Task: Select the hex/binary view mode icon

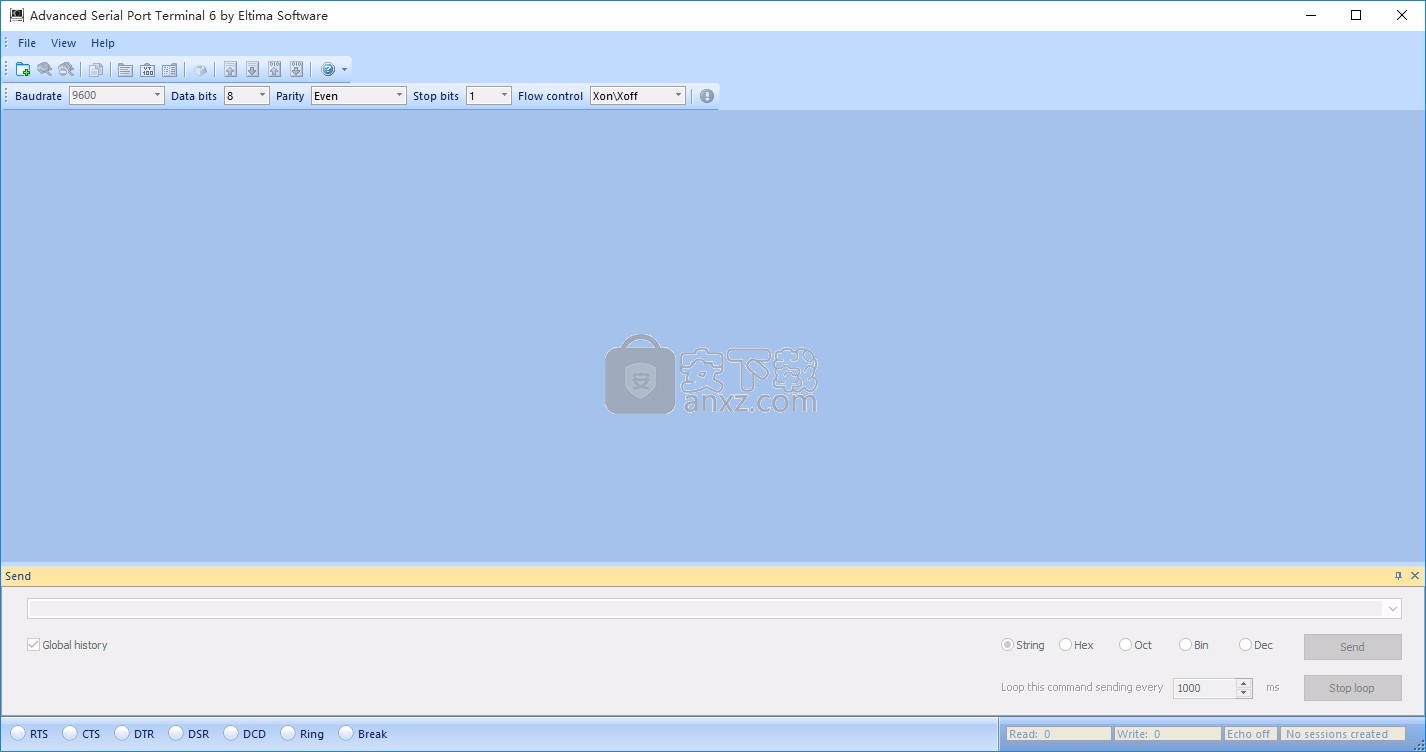Action: click(x=147, y=69)
